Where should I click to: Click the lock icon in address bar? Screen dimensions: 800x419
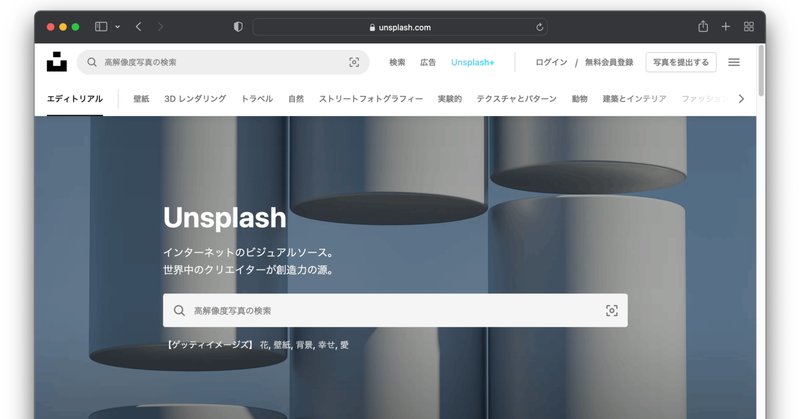pos(372,27)
